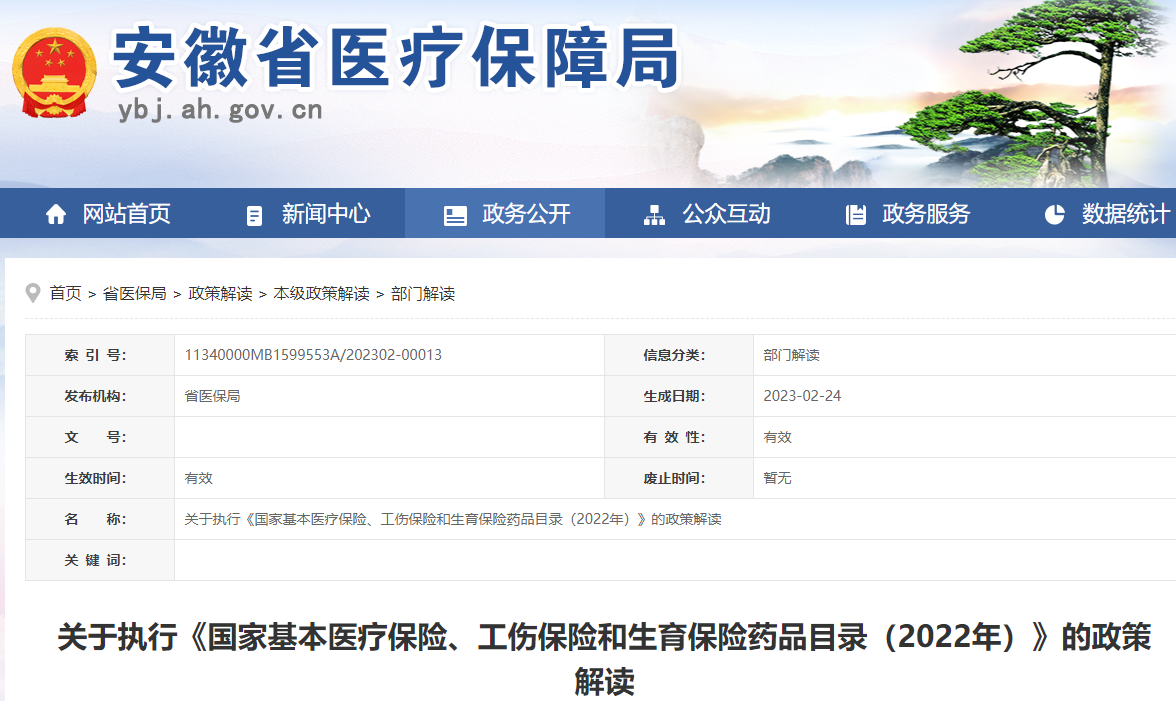
Task: Open the 网站首页 menu item
Action: [x=127, y=214]
